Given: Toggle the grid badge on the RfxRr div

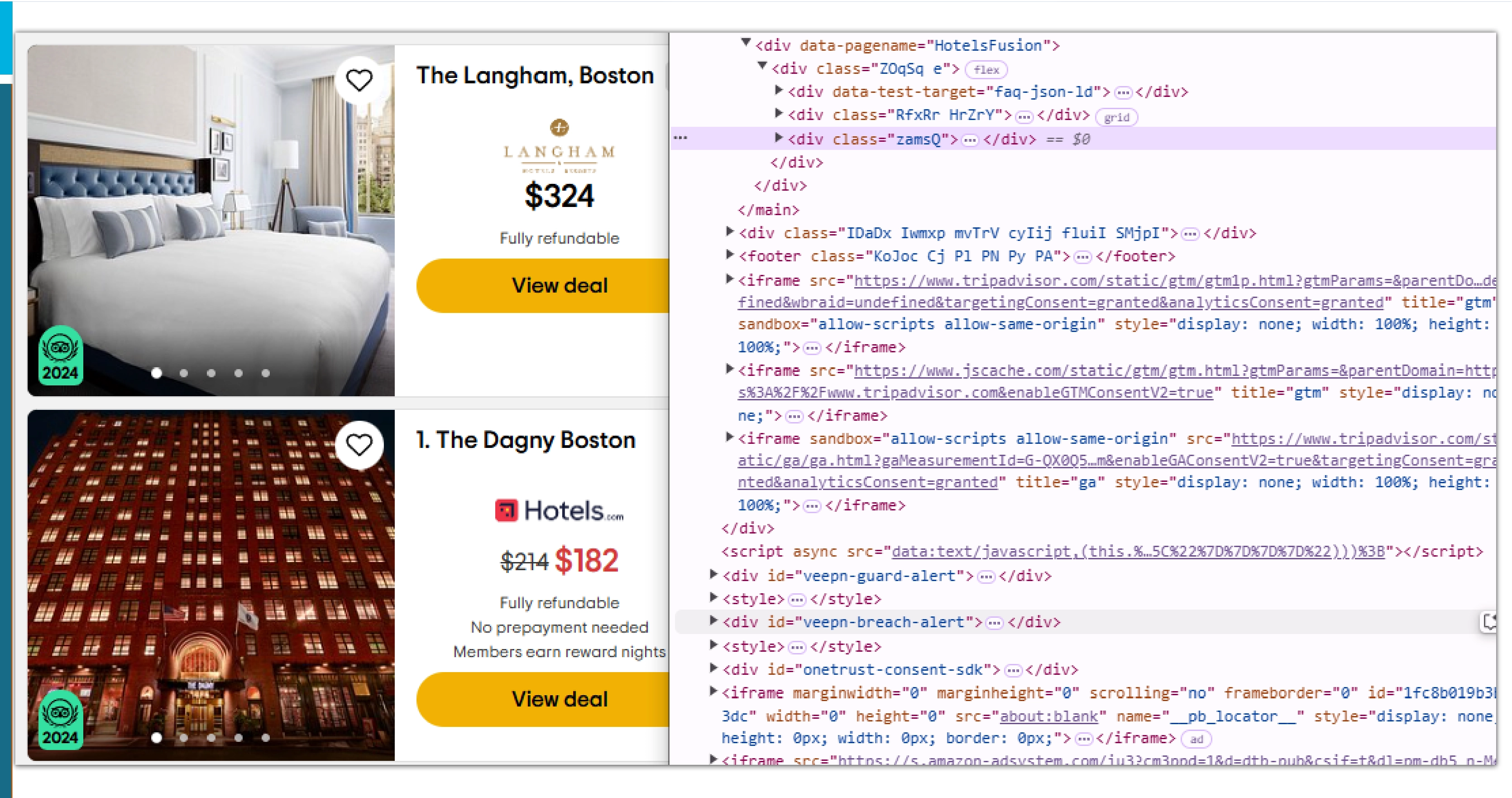Looking at the screenshot, I should tap(1116, 117).
